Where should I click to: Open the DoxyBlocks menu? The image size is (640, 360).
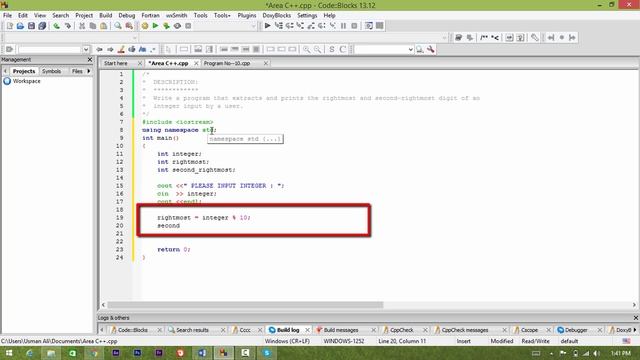276,15
